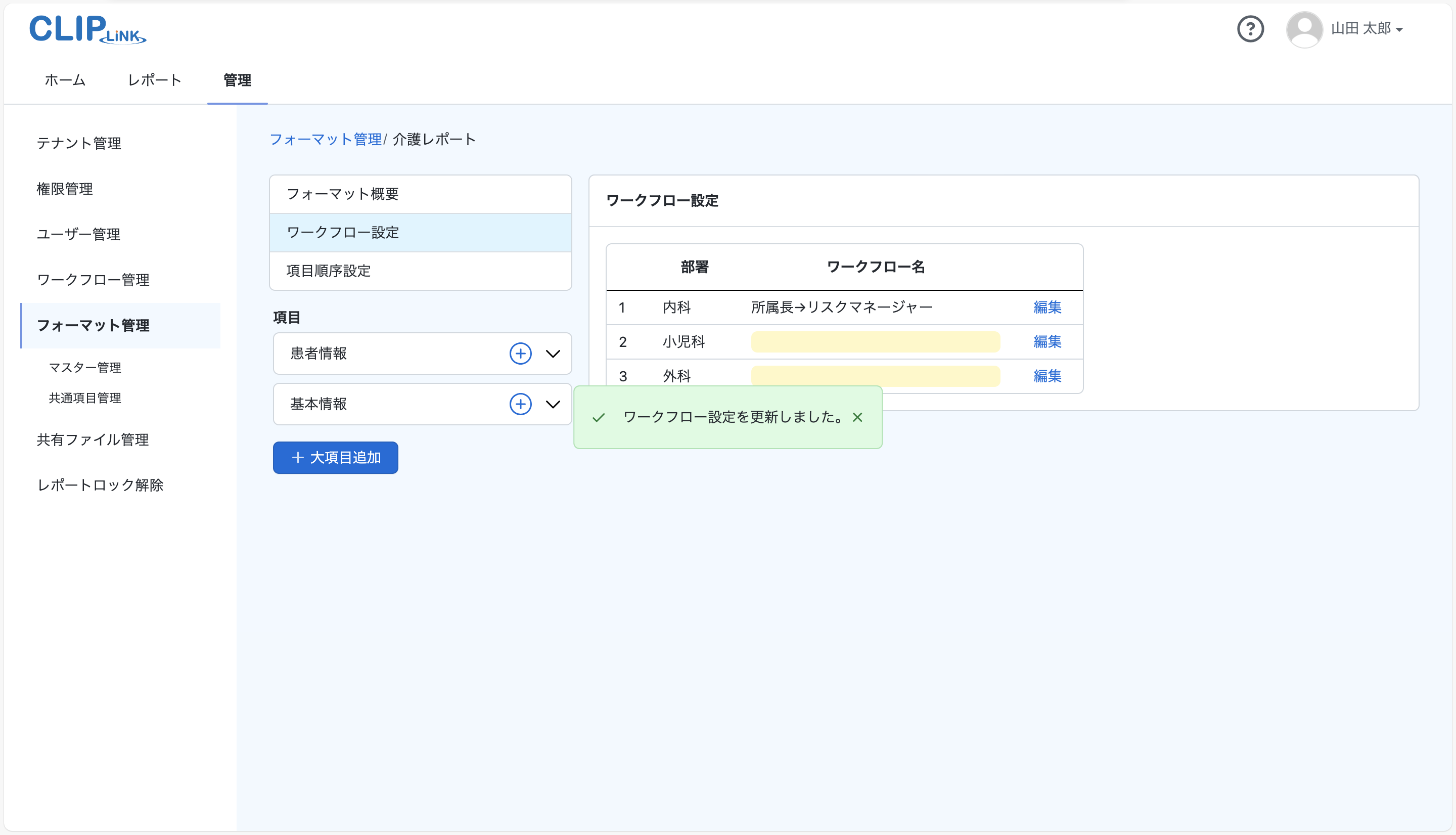The width and height of the screenshot is (1456, 835).
Task: Click 編集 link for 外科 row
Action: [1046, 376]
